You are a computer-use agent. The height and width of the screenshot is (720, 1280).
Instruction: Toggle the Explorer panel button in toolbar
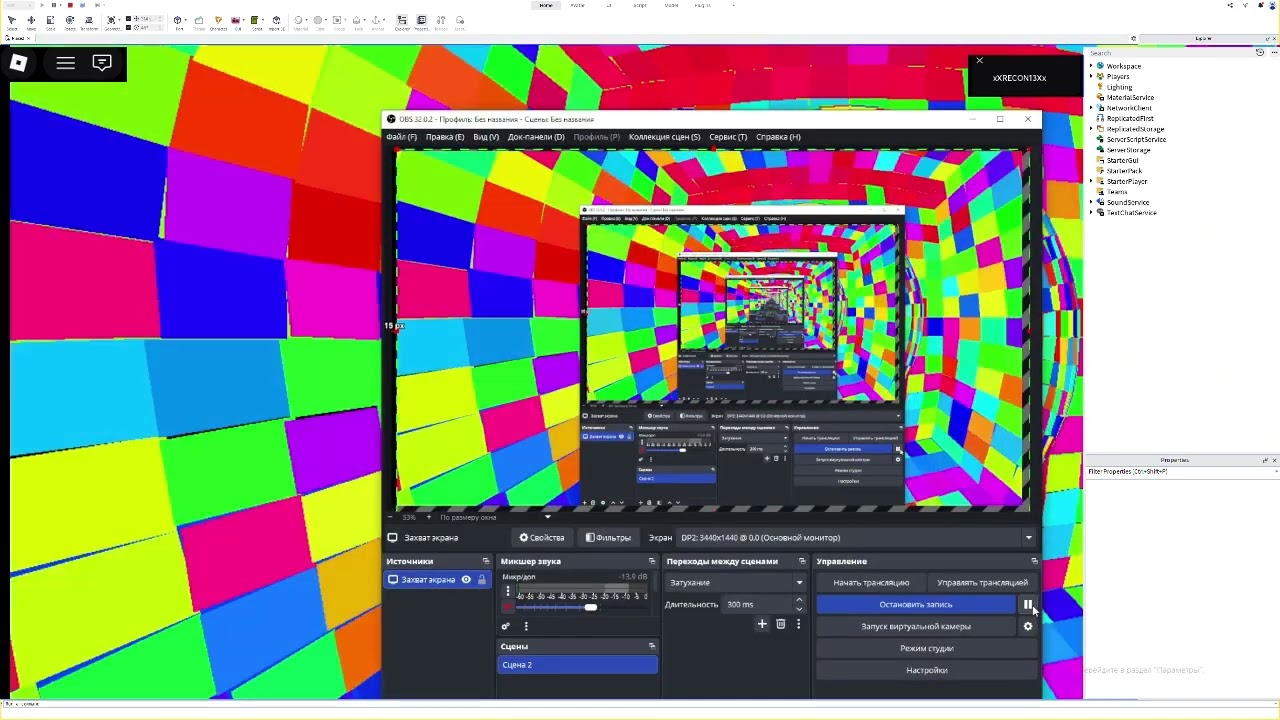pyautogui.click(x=402, y=21)
